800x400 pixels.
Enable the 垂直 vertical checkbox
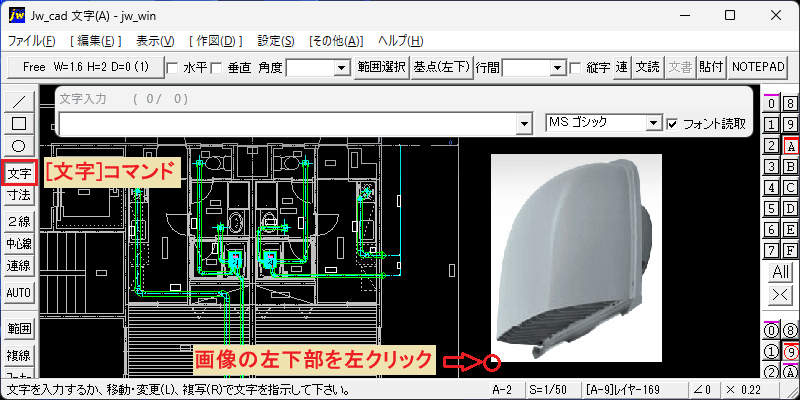click(x=216, y=68)
